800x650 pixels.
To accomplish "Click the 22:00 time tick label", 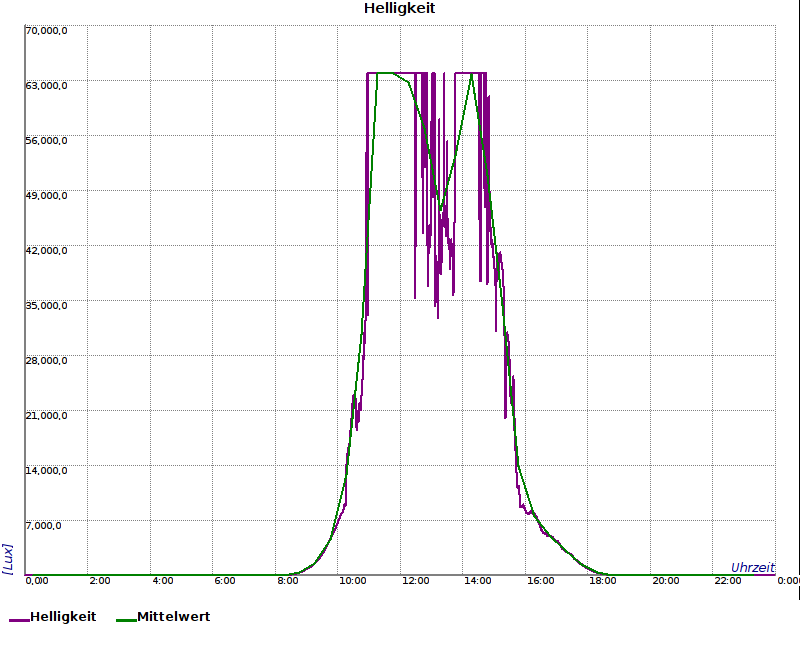I will tap(728, 581).
